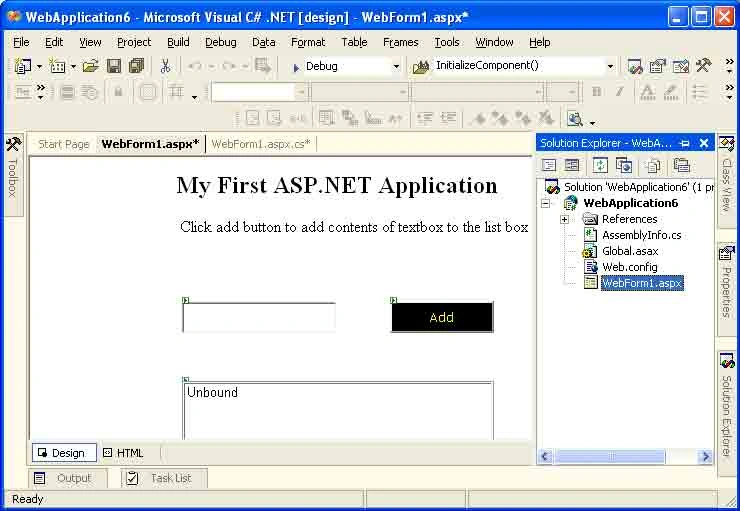Click the Refresh icon in Solution Explorer
The width and height of the screenshot is (740, 511).
click(600, 165)
